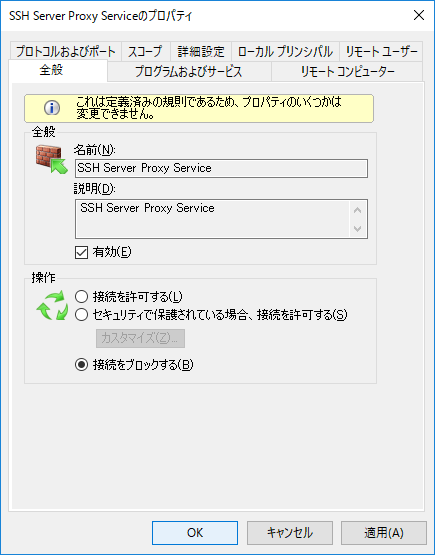
Task: Choose 接続をブロックする(B) radio button
Action: (x=81, y=365)
